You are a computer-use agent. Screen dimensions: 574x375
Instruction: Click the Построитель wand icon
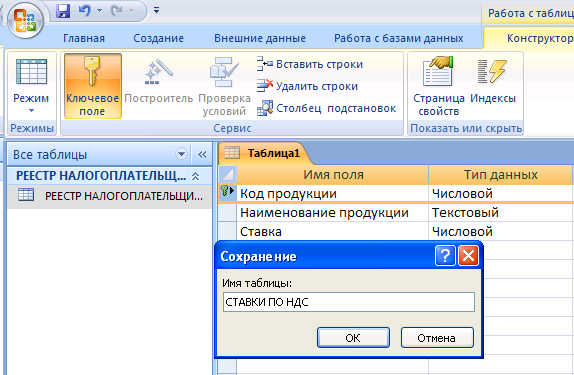[x=159, y=72]
